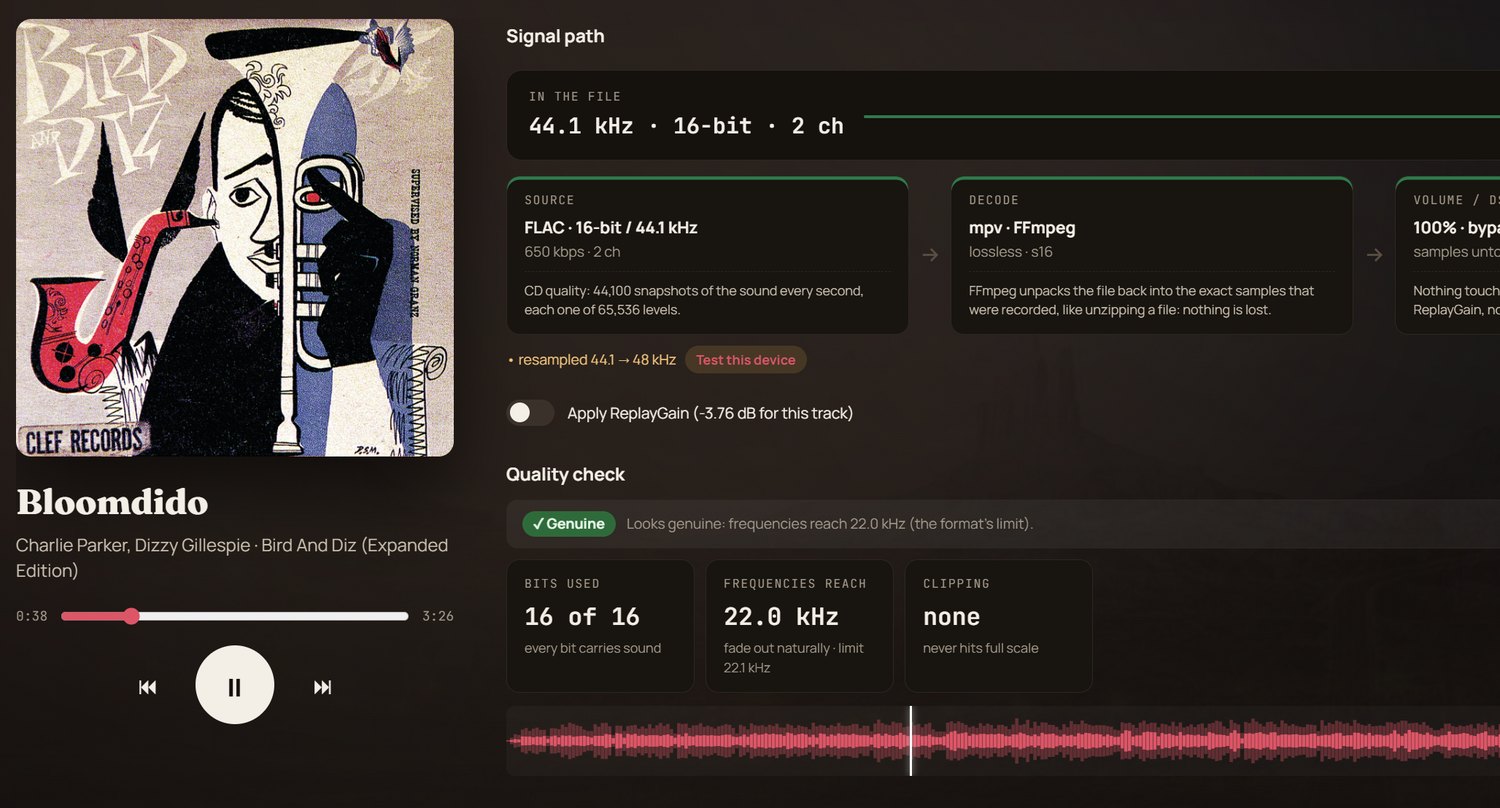Click the resampled 44.1 → 48 kHz notice
The height and width of the screenshot is (808, 1500).
point(592,360)
